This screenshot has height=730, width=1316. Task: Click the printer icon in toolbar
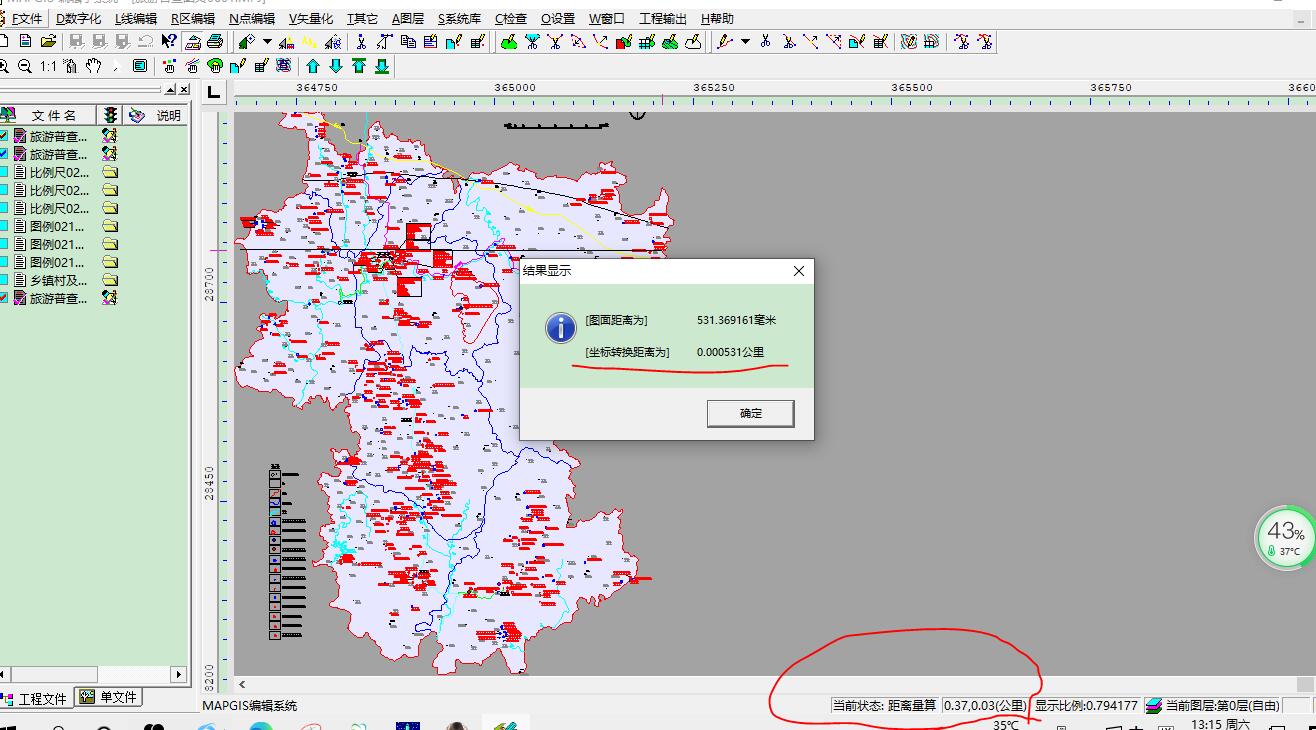(x=217, y=42)
